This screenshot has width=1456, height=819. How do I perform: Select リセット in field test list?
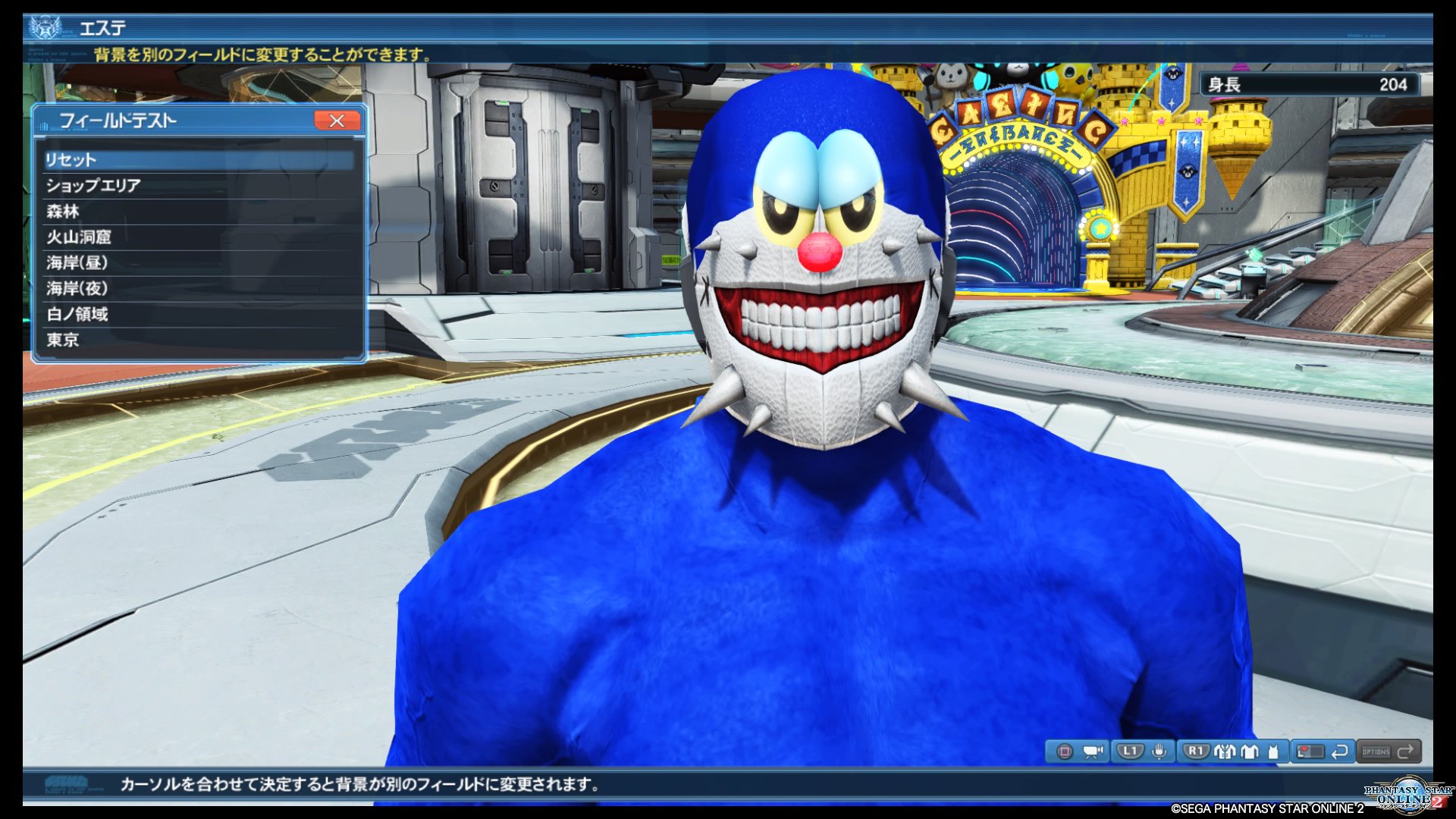pyautogui.click(x=199, y=160)
